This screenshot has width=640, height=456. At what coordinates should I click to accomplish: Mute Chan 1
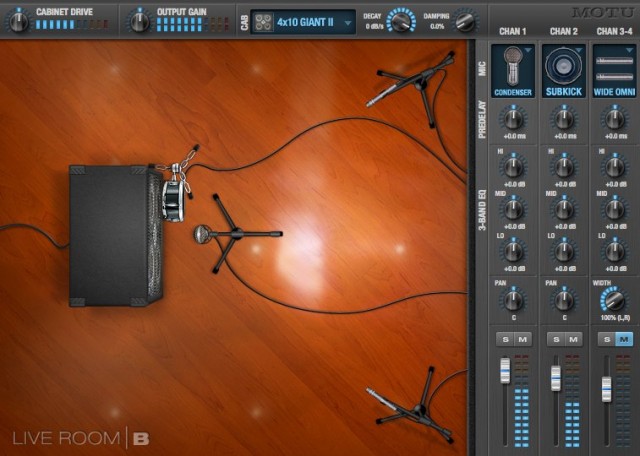click(522, 340)
